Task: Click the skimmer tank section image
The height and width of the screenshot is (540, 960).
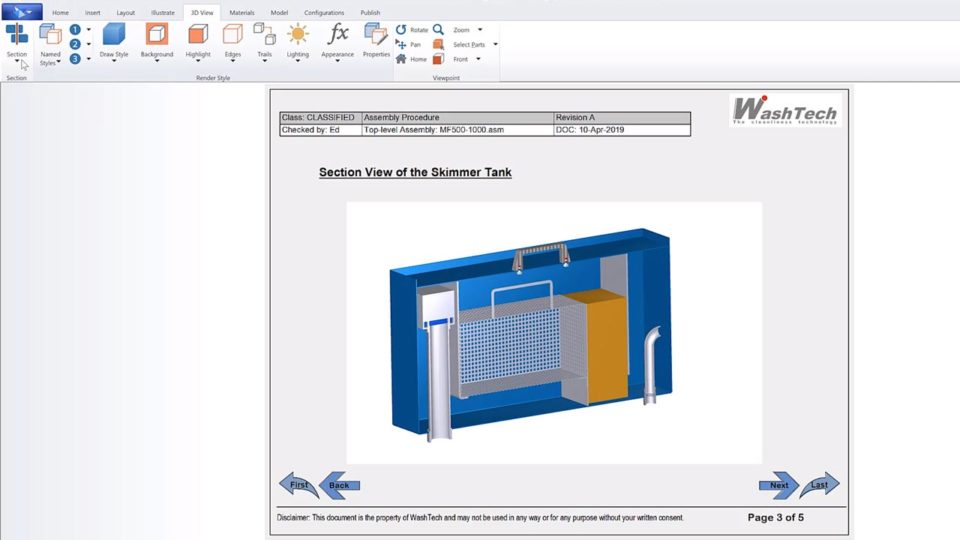Action: point(553,332)
